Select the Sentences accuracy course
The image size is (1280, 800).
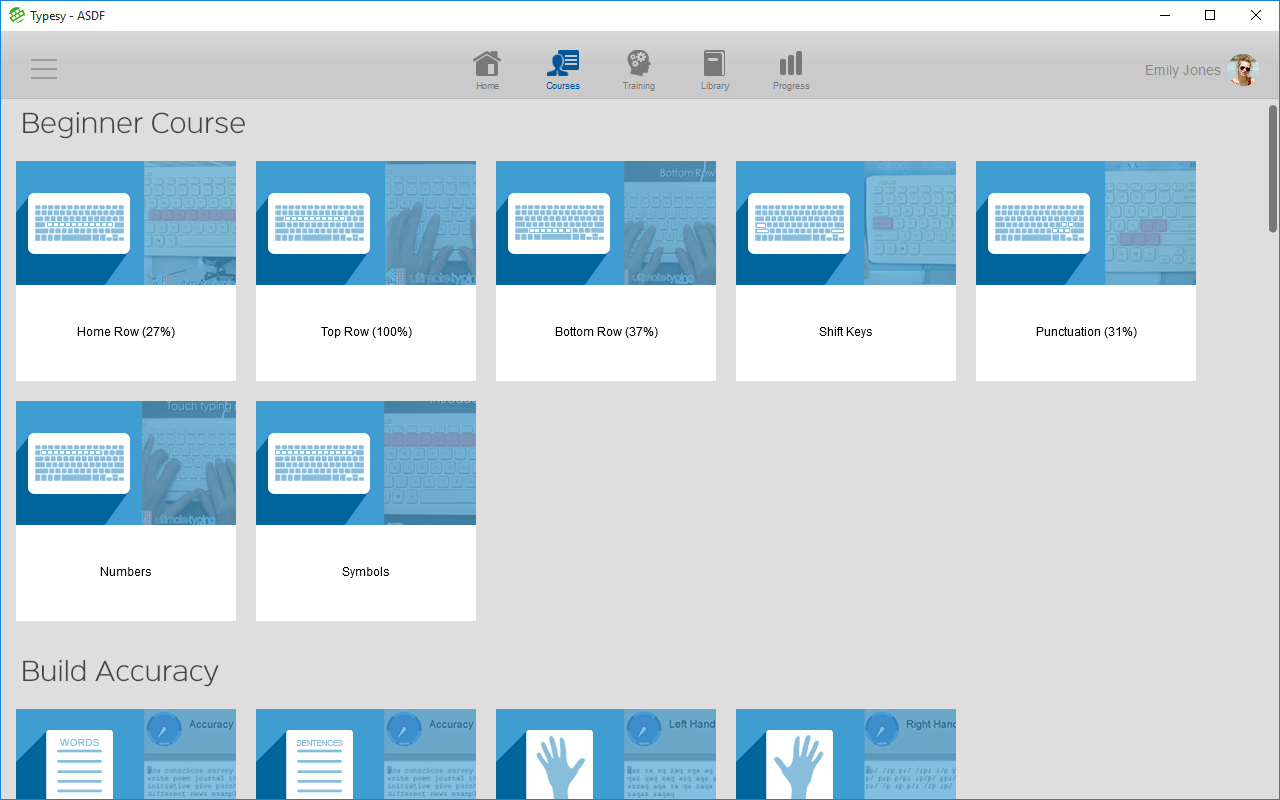click(x=366, y=754)
